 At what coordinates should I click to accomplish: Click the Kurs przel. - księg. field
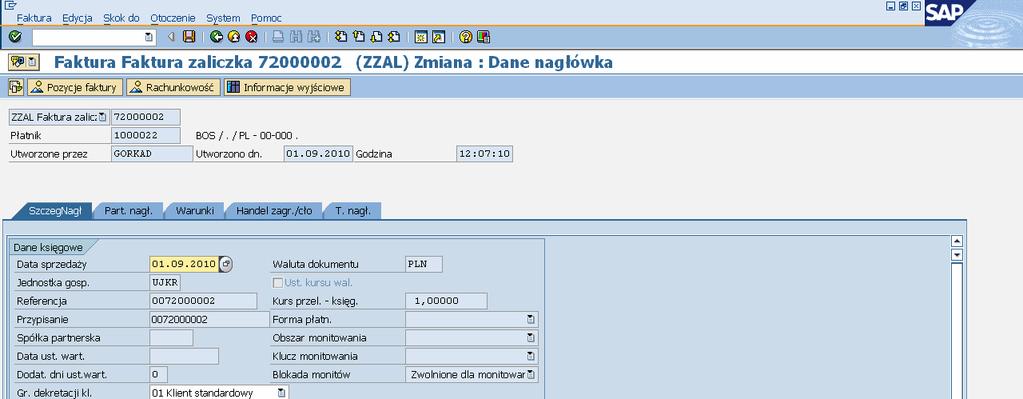click(446, 301)
